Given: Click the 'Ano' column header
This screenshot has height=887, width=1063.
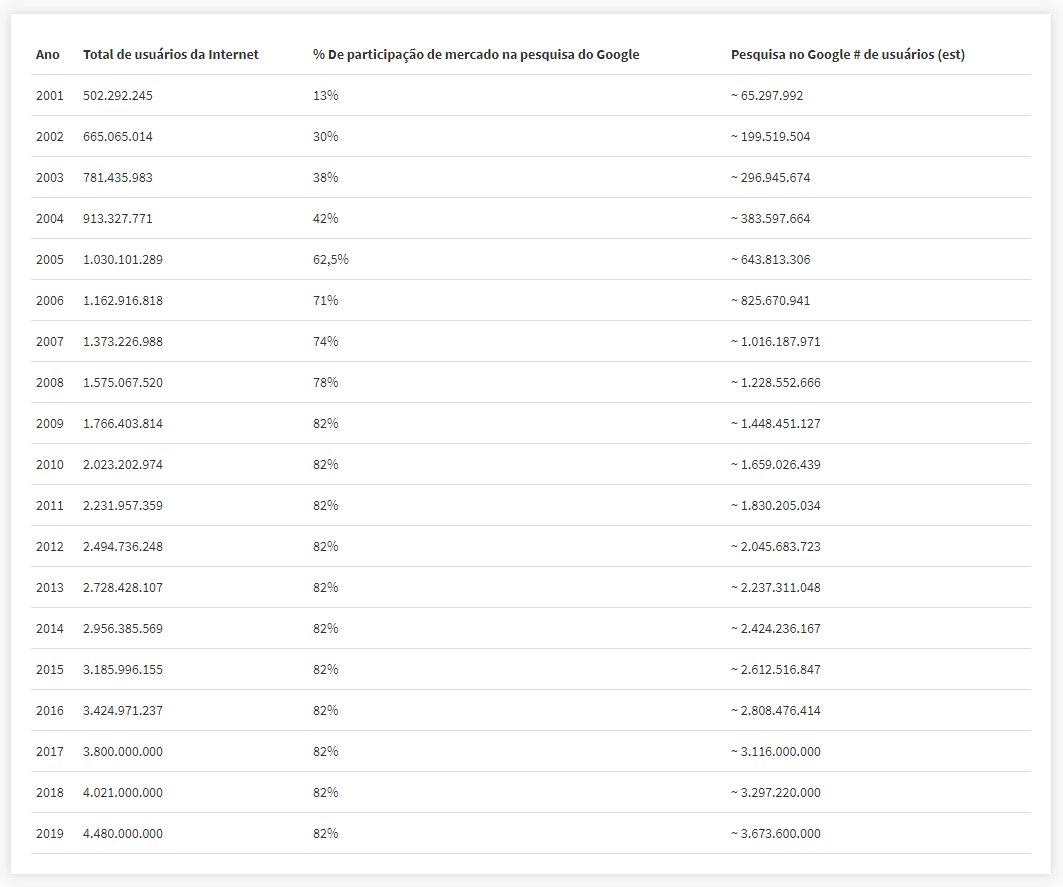Looking at the screenshot, I should [47, 55].
